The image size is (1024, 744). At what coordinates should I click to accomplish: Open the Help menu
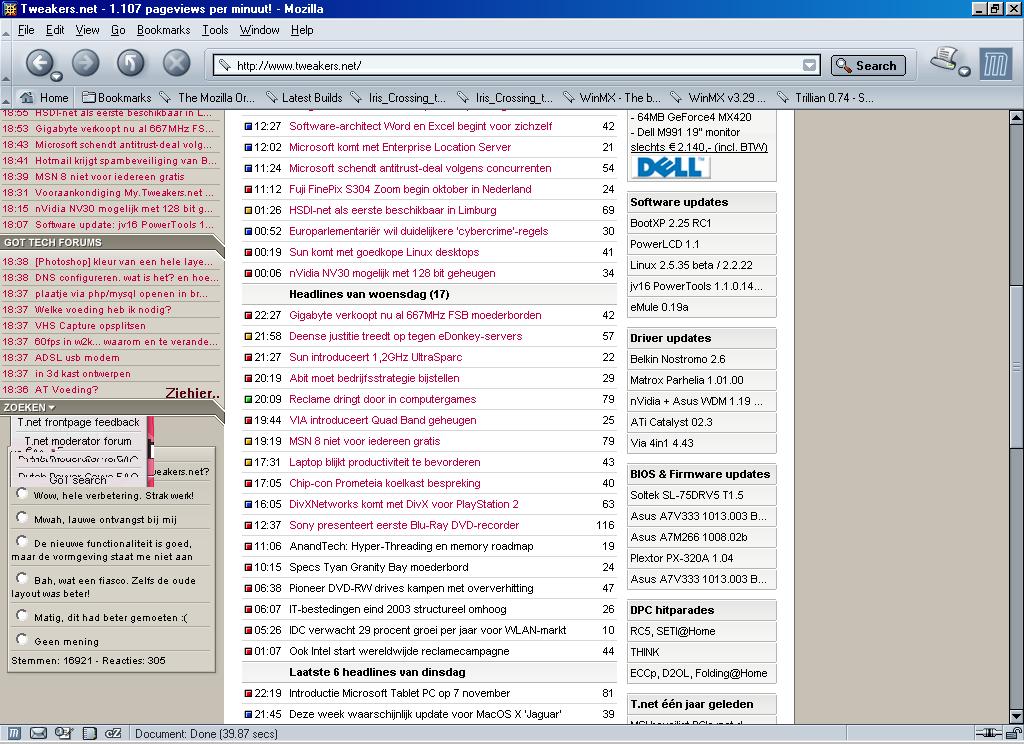pyautogui.click(x=302, y=30)
